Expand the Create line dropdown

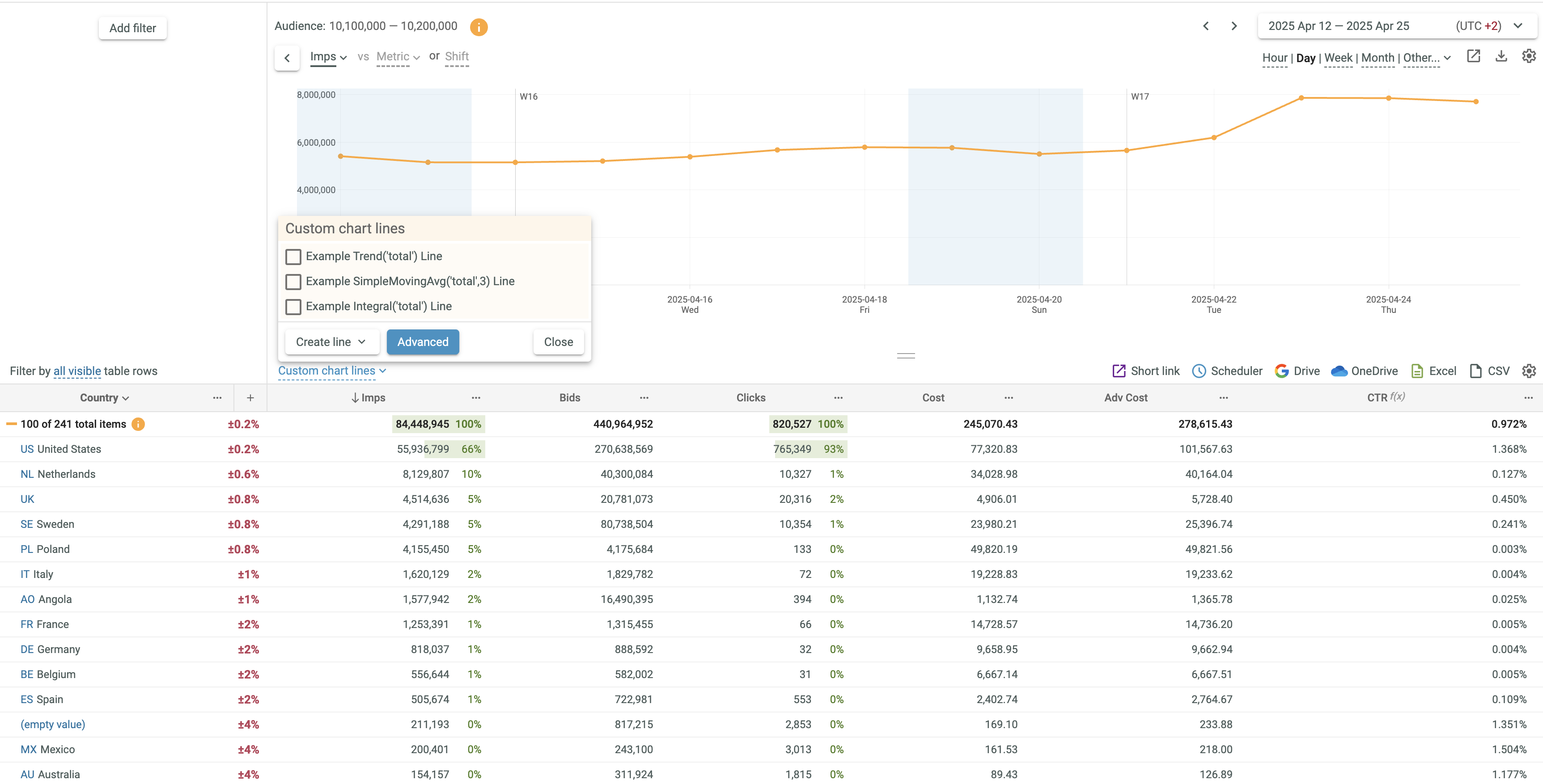(x=331, y=342)
